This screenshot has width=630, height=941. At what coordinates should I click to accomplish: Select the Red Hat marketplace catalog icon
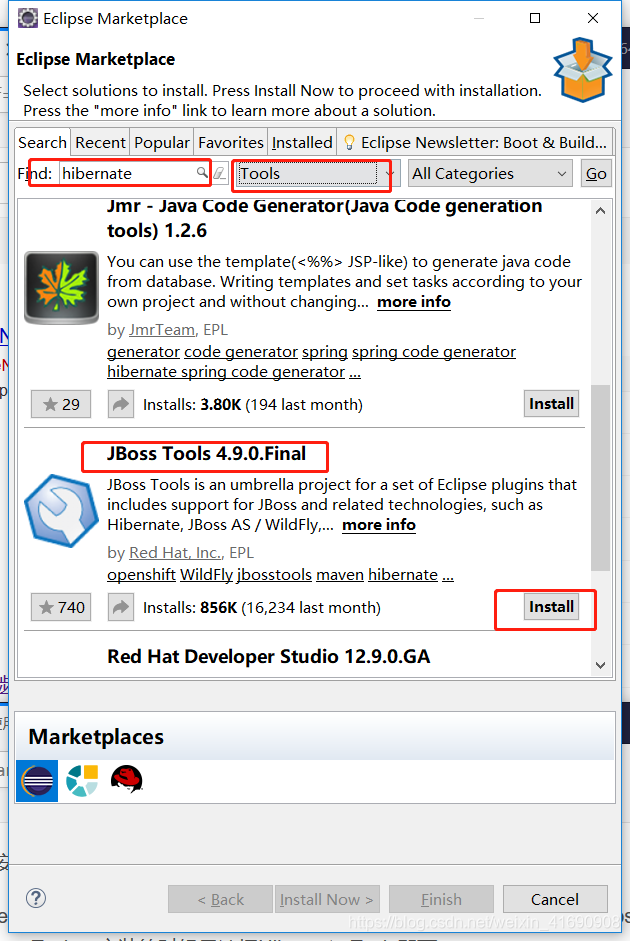tap(127, 779)
